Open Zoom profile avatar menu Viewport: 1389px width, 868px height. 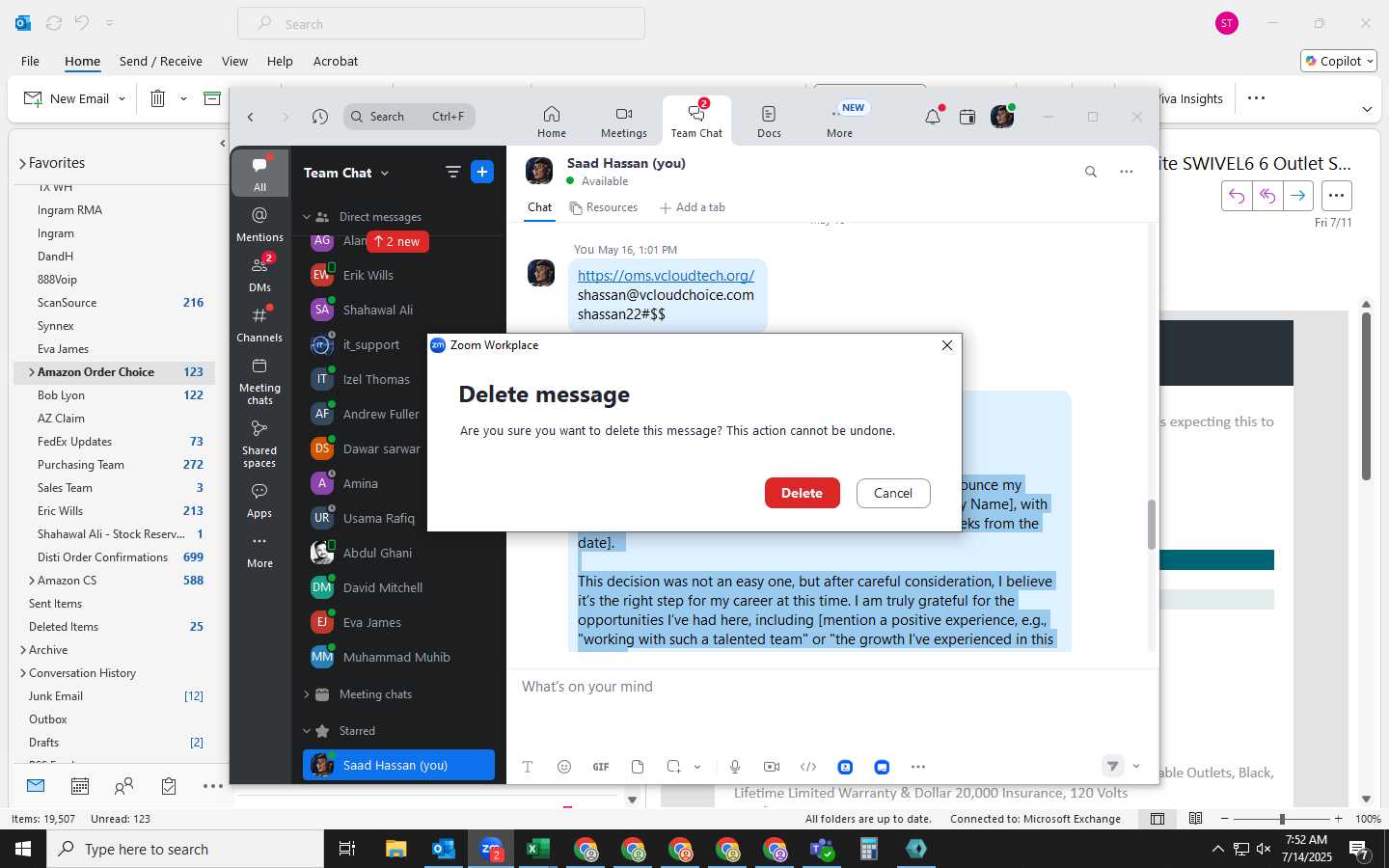coord(1002,117)
